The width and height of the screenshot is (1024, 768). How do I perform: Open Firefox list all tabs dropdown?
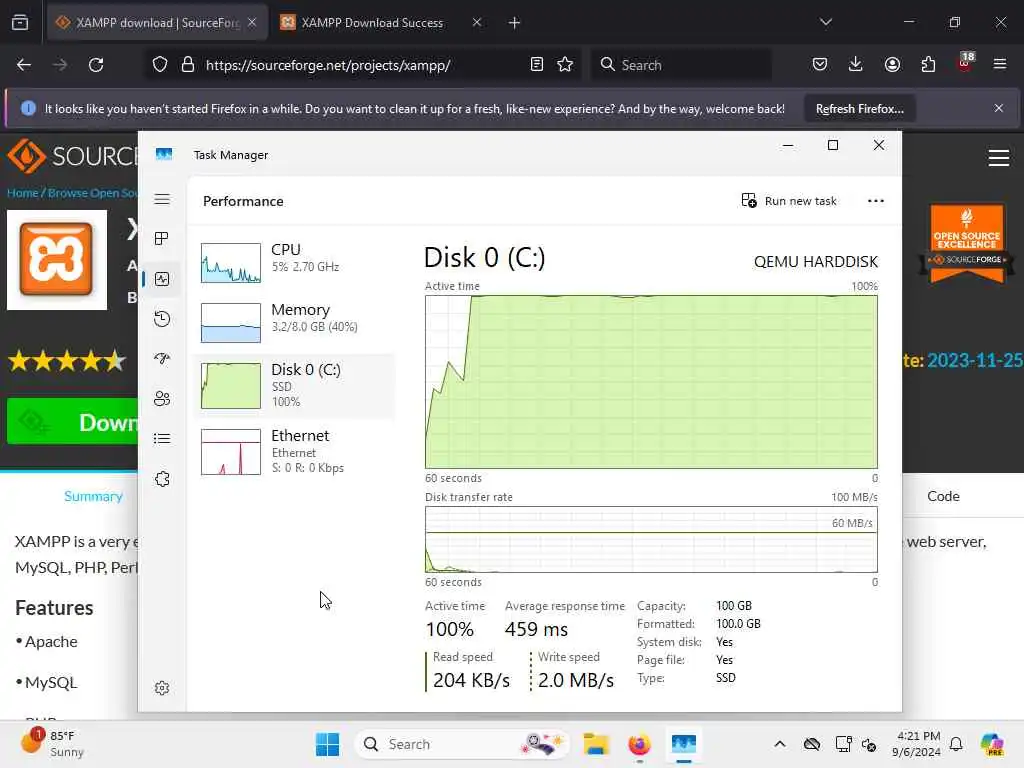(x=826, y=22)
